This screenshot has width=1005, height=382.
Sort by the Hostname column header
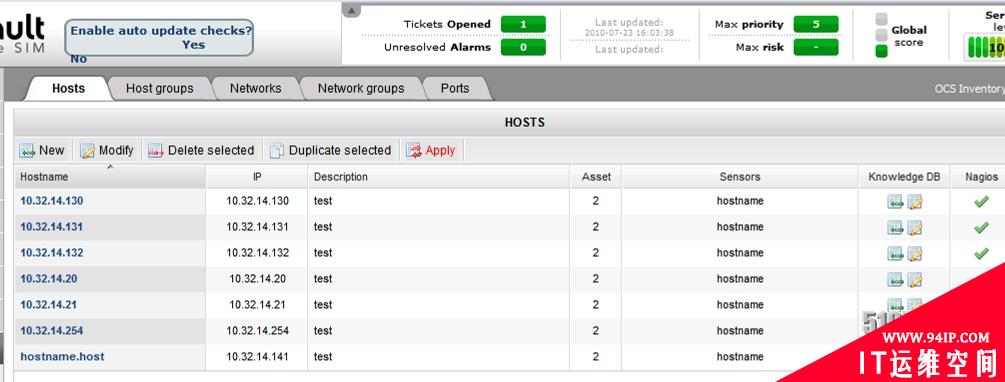(44, 177)
